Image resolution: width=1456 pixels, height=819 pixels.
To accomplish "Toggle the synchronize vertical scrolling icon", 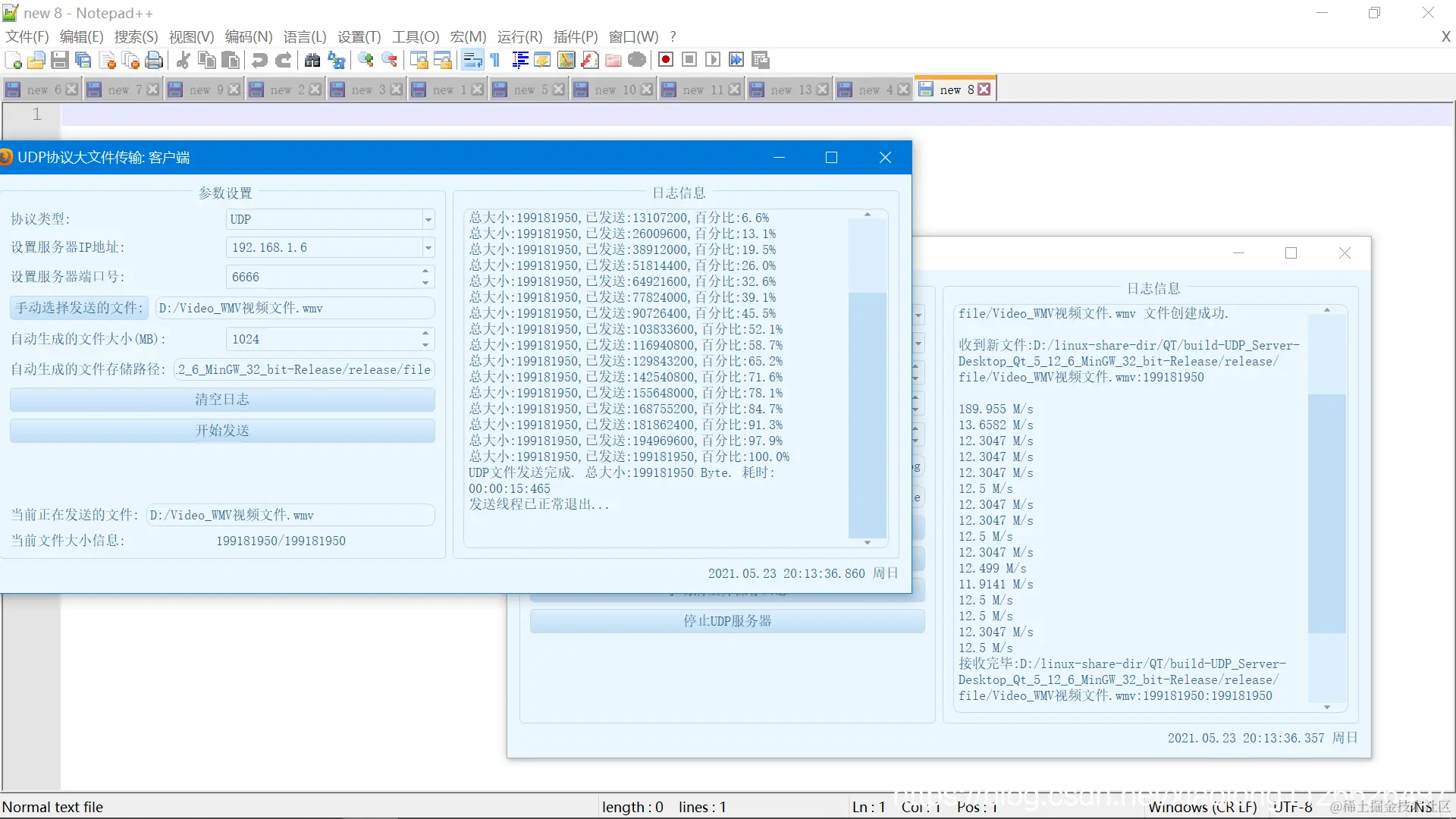I will pos(419,60).
